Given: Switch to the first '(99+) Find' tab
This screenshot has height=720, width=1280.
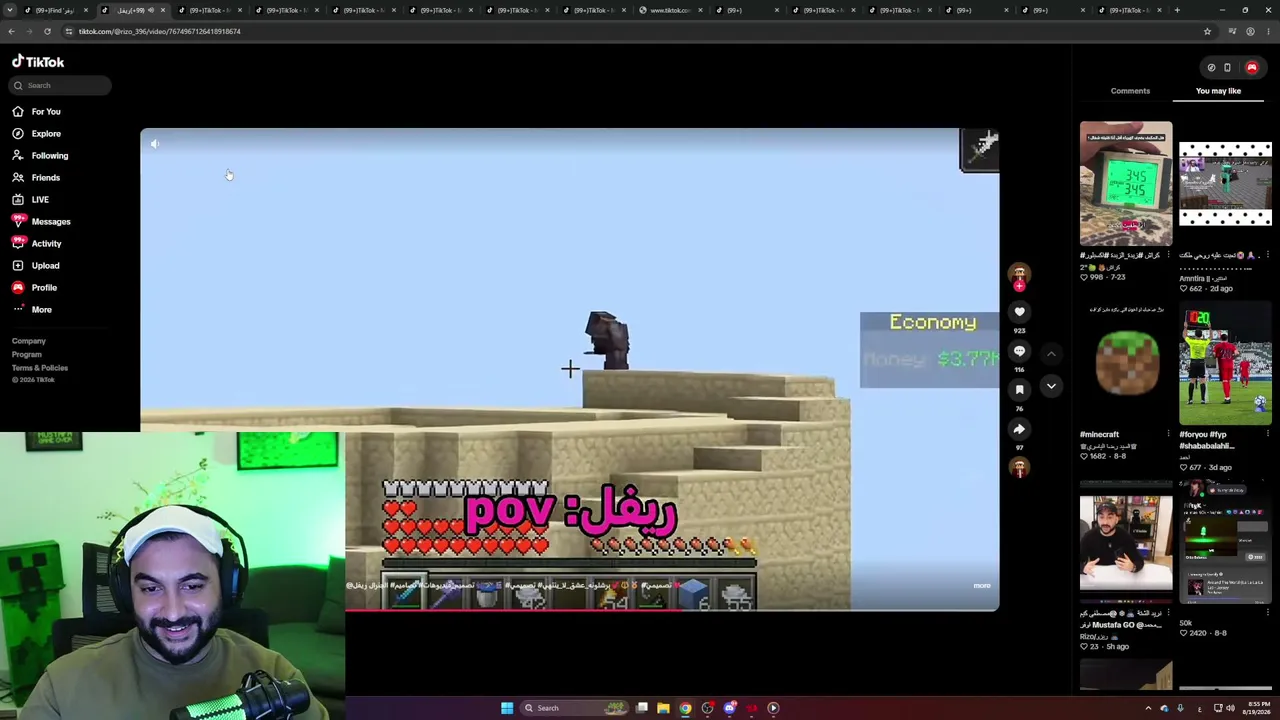Looking at the screenshot, I should click(x=56, y=10).
